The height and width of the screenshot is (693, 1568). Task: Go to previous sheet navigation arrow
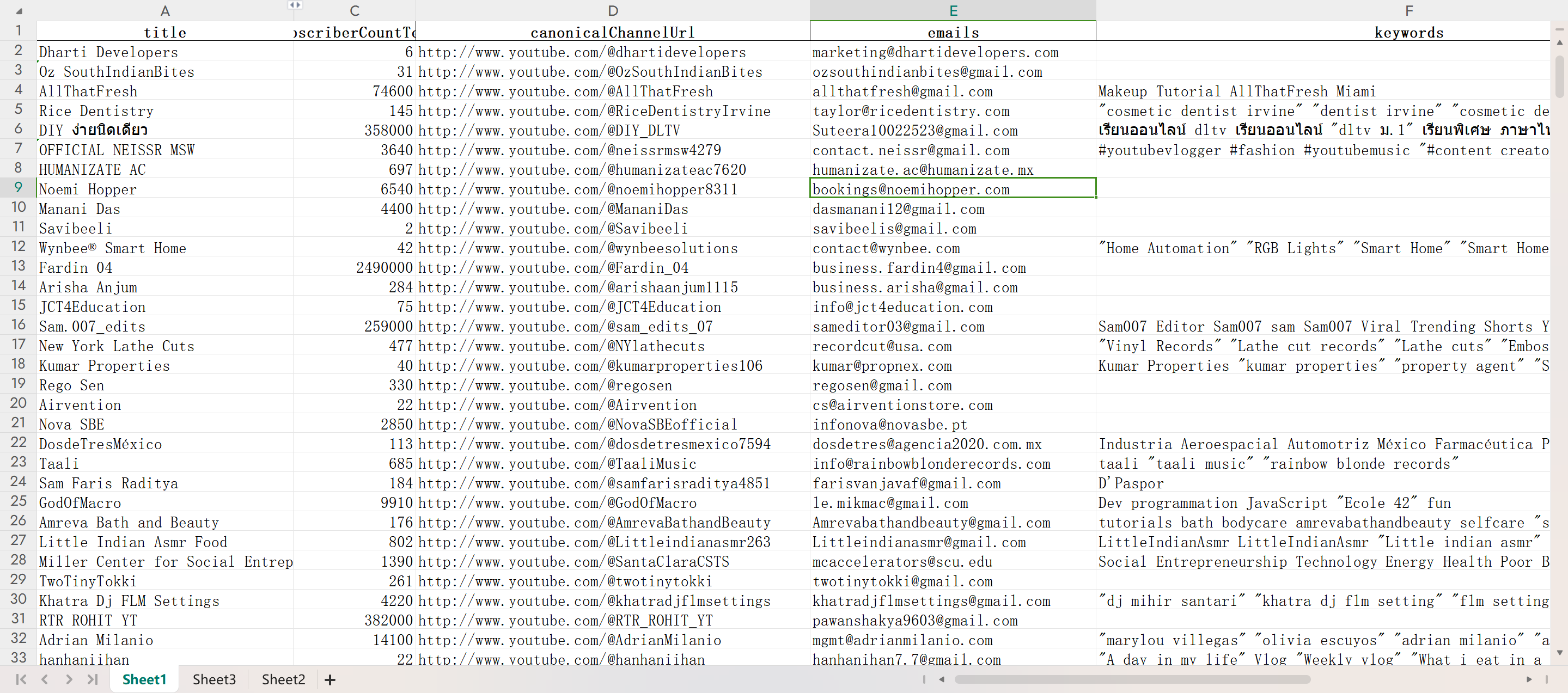pos(45,679)
